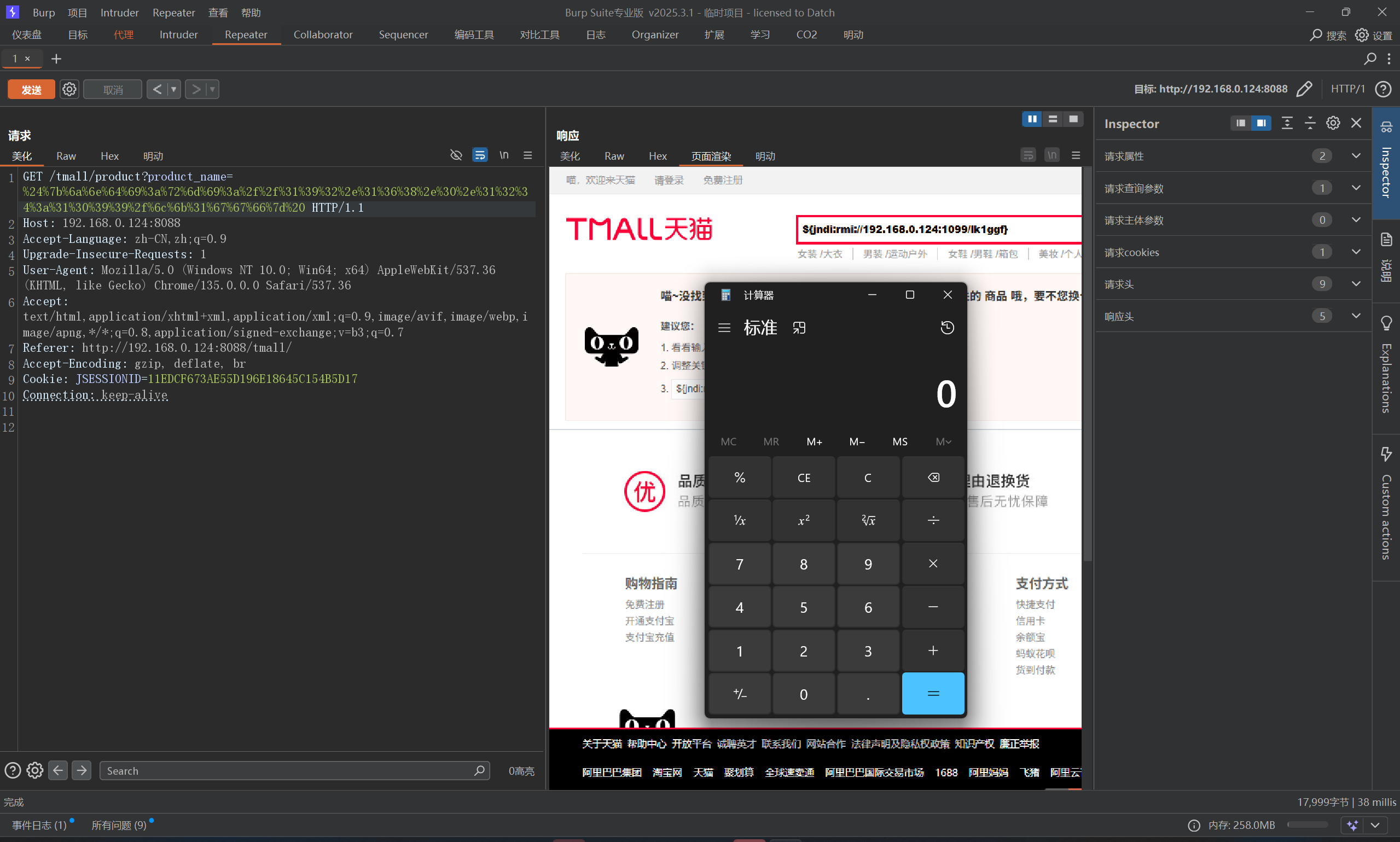
Task: Click search magnifier in request search bar
Action: [x=479, y=770]
